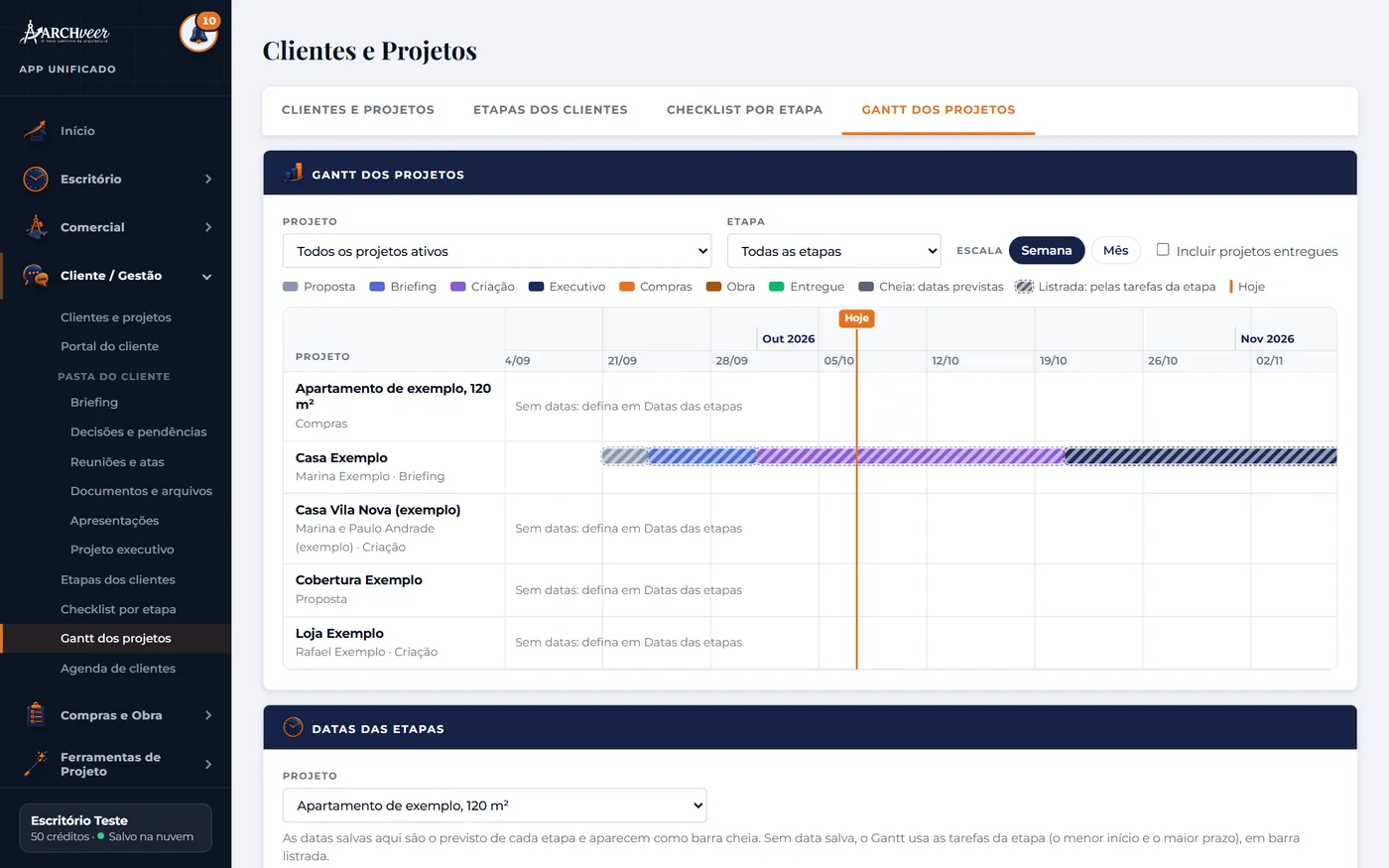Viewport: 1389px width, 868px height.
Task: Go to Projeto executivo sidebar link
Action: click(x=122, y=550)
